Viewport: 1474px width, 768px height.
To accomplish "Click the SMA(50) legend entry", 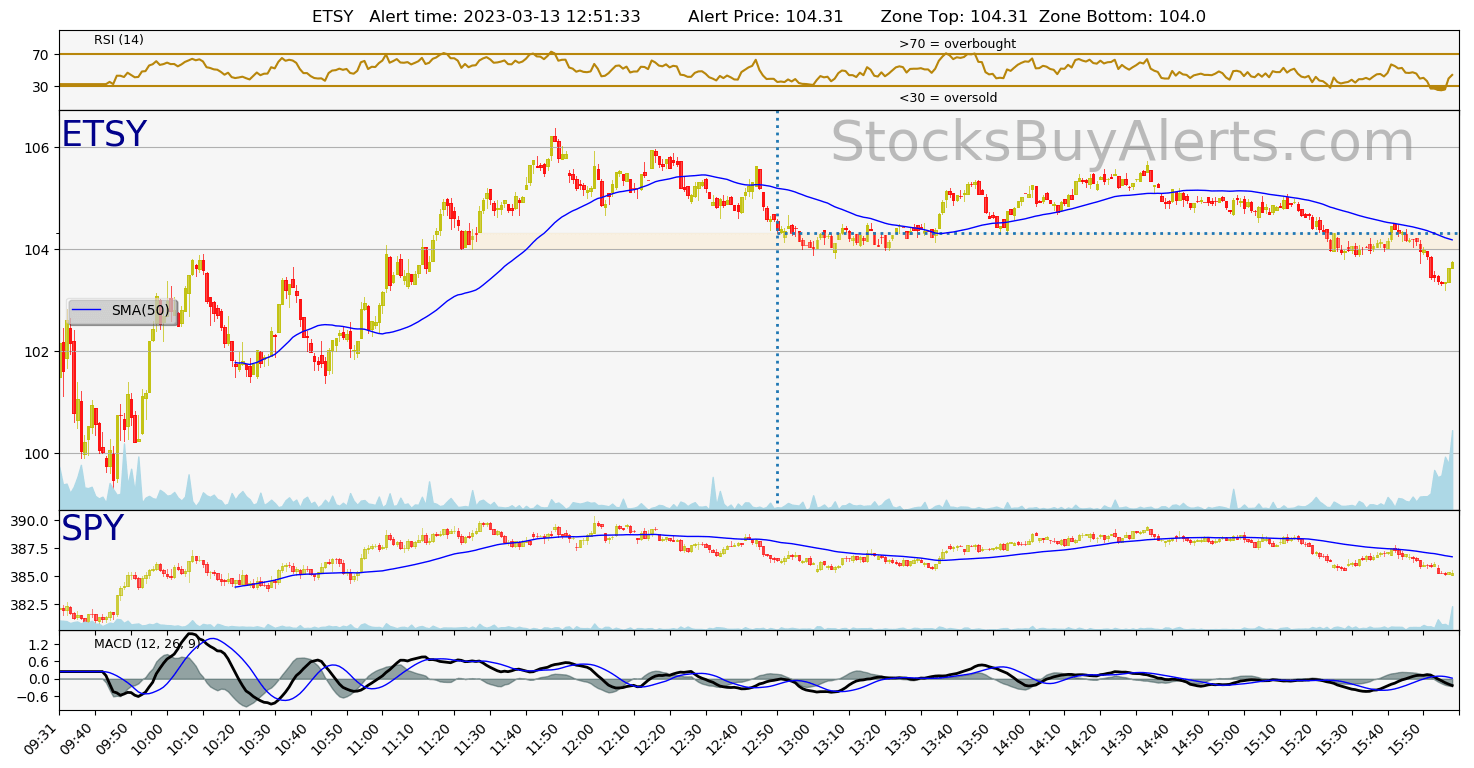I will [122, 311].
